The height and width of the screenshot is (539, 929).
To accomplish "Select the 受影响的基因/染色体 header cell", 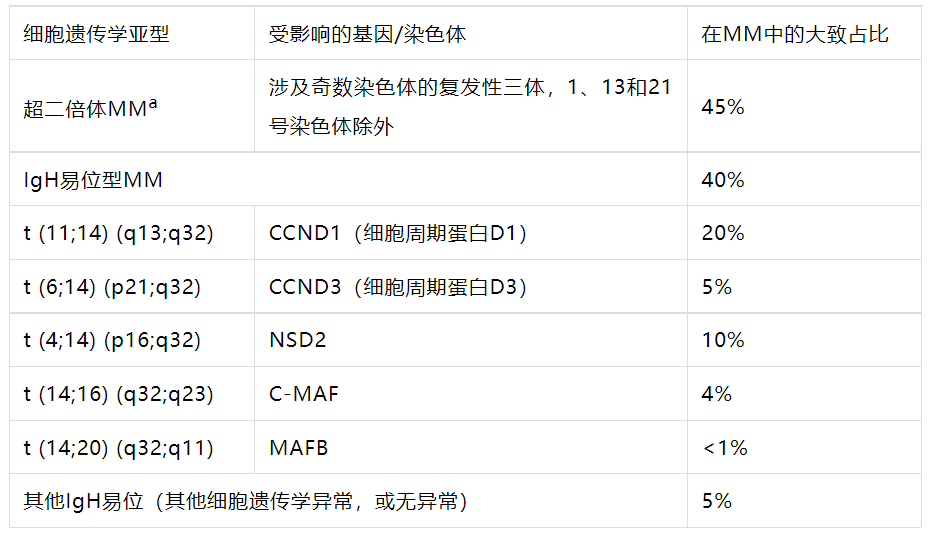I will point(367,34).
